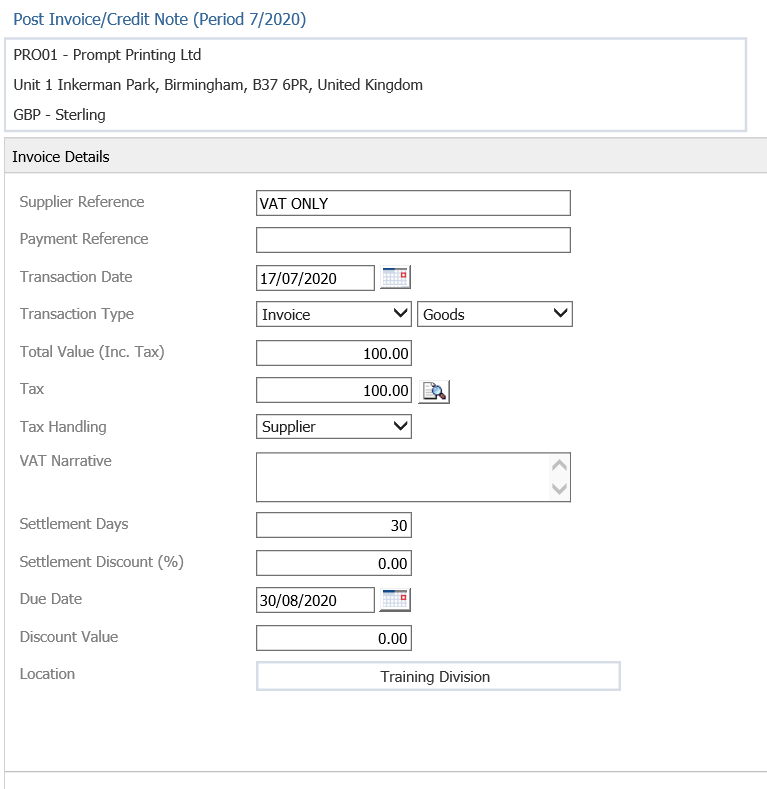The image size is (767, 789).
Task: Open the Invoice transaction type dropdown
Action: [x=334, y=314]
